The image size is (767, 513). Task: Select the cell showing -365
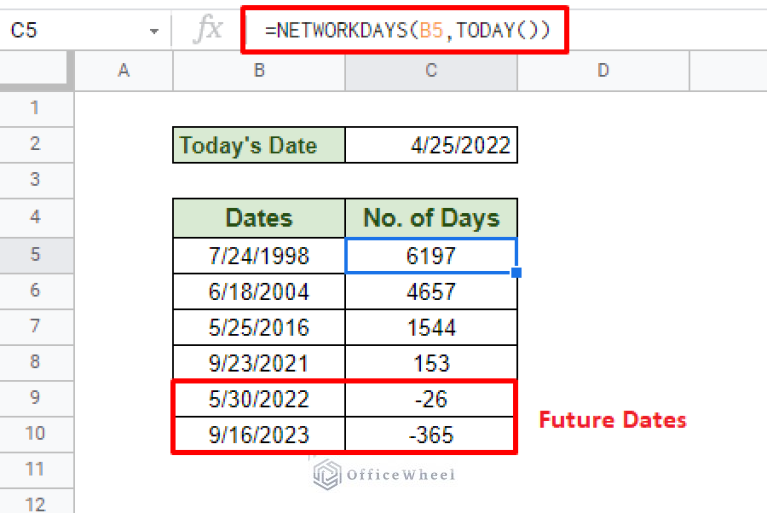[x=431, y=435]
